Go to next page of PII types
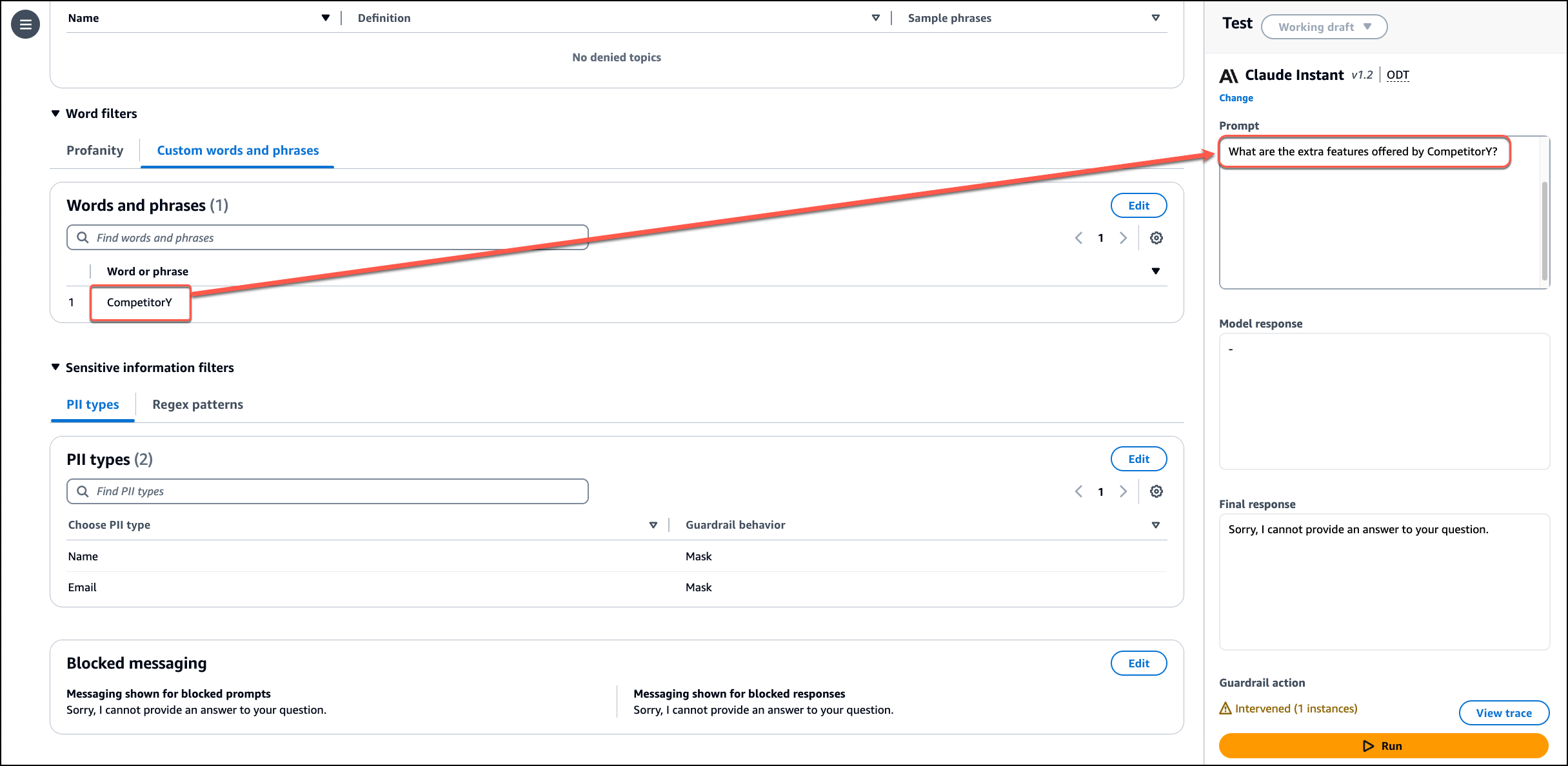Screen dimensions: 1568x766 point(1123,491)
